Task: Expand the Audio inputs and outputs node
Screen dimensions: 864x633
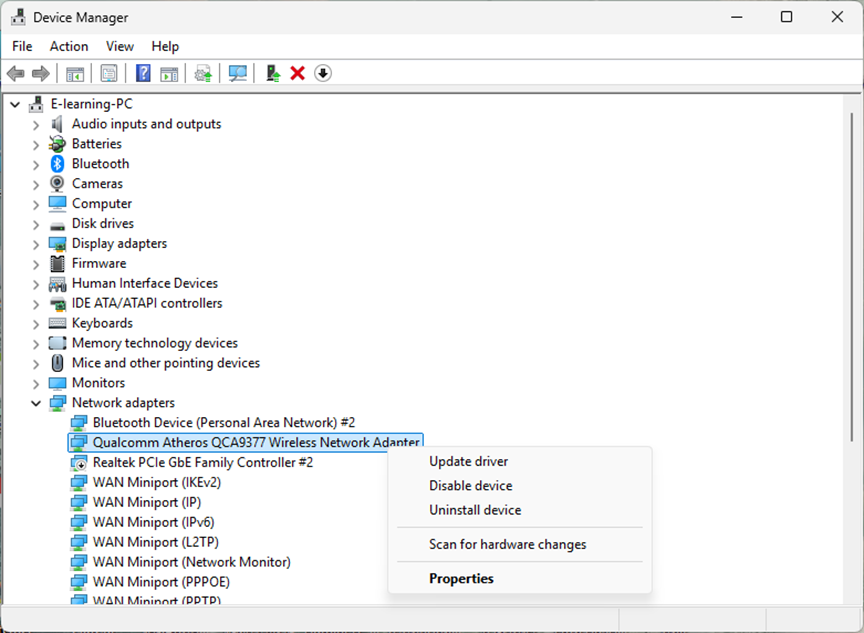Action: tap(36, 124)
